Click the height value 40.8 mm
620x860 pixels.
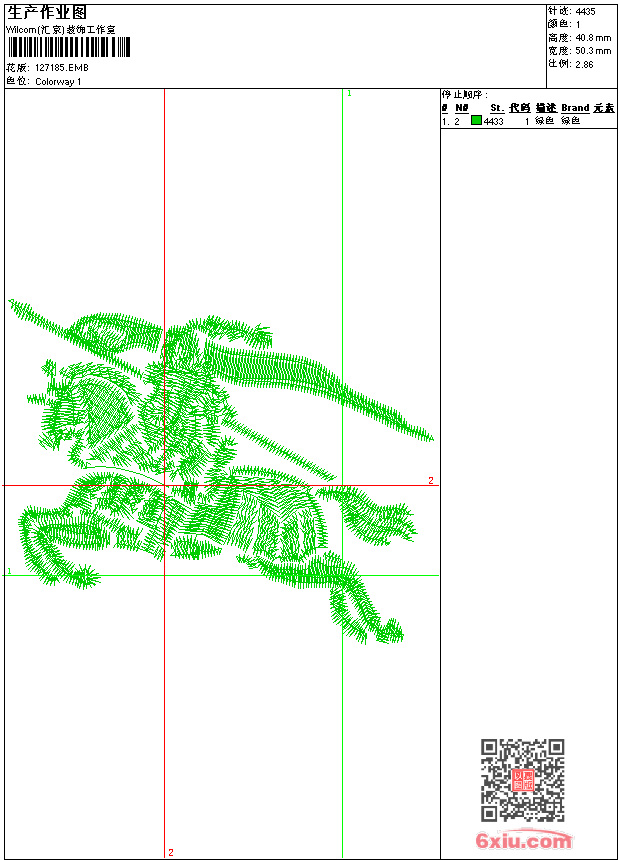[x=592, y=37]
